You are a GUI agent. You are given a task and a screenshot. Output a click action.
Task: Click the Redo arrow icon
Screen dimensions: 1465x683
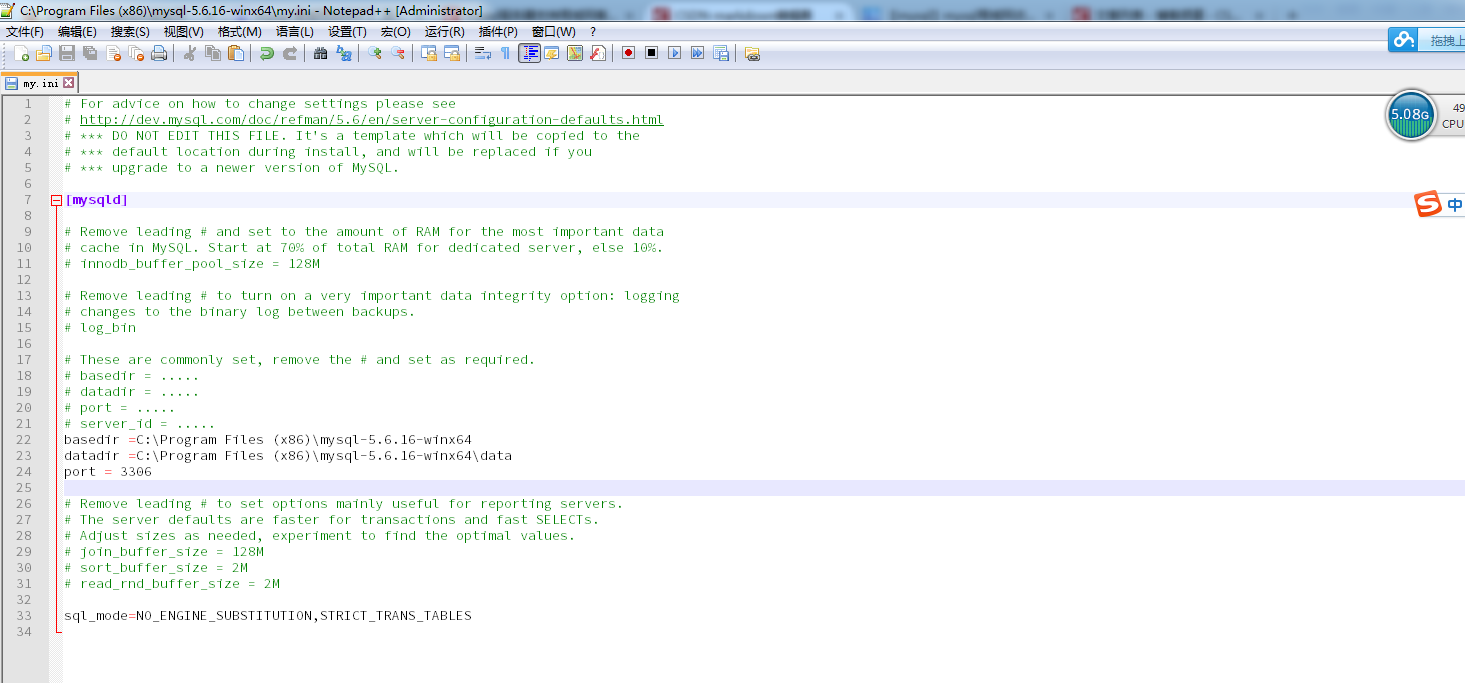pyautogui.click(x=289, y=53)
